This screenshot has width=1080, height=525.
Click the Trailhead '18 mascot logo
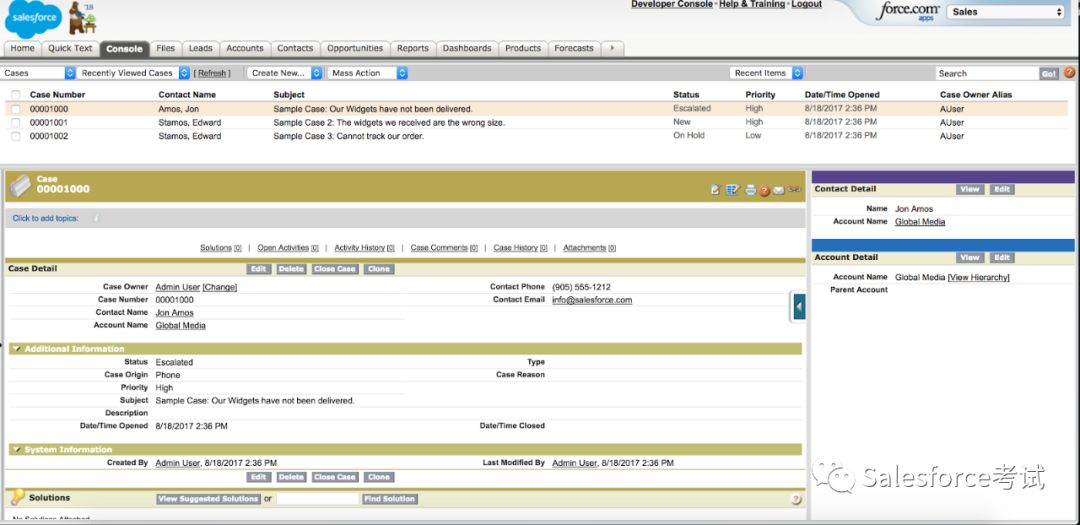coord(83,18)
